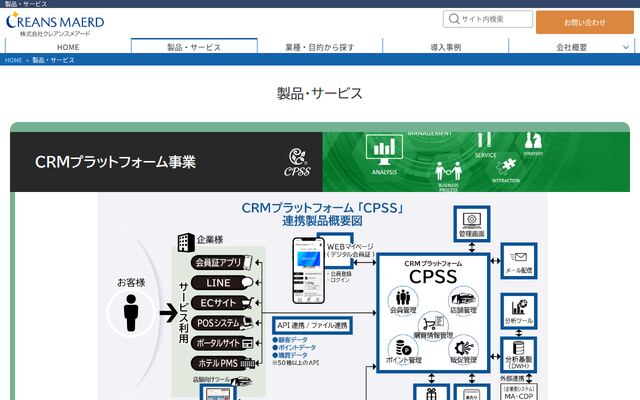Image resolution: width=640 pixels, height=400 pixels.
Task: Click the ※50種以上のAPI note
Action: point(296,362)
